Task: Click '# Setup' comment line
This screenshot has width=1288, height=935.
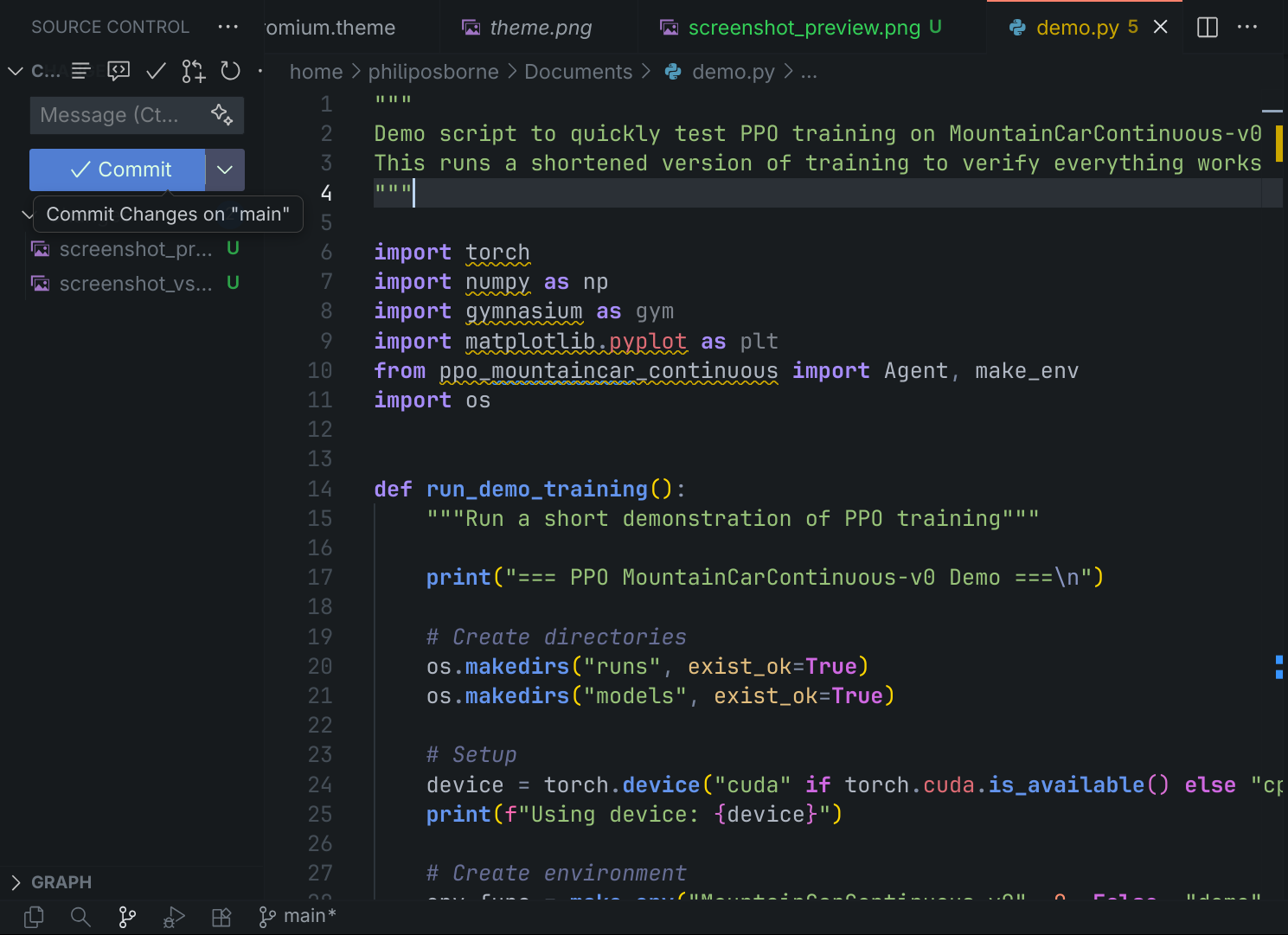Action: [x=471, y=754]
